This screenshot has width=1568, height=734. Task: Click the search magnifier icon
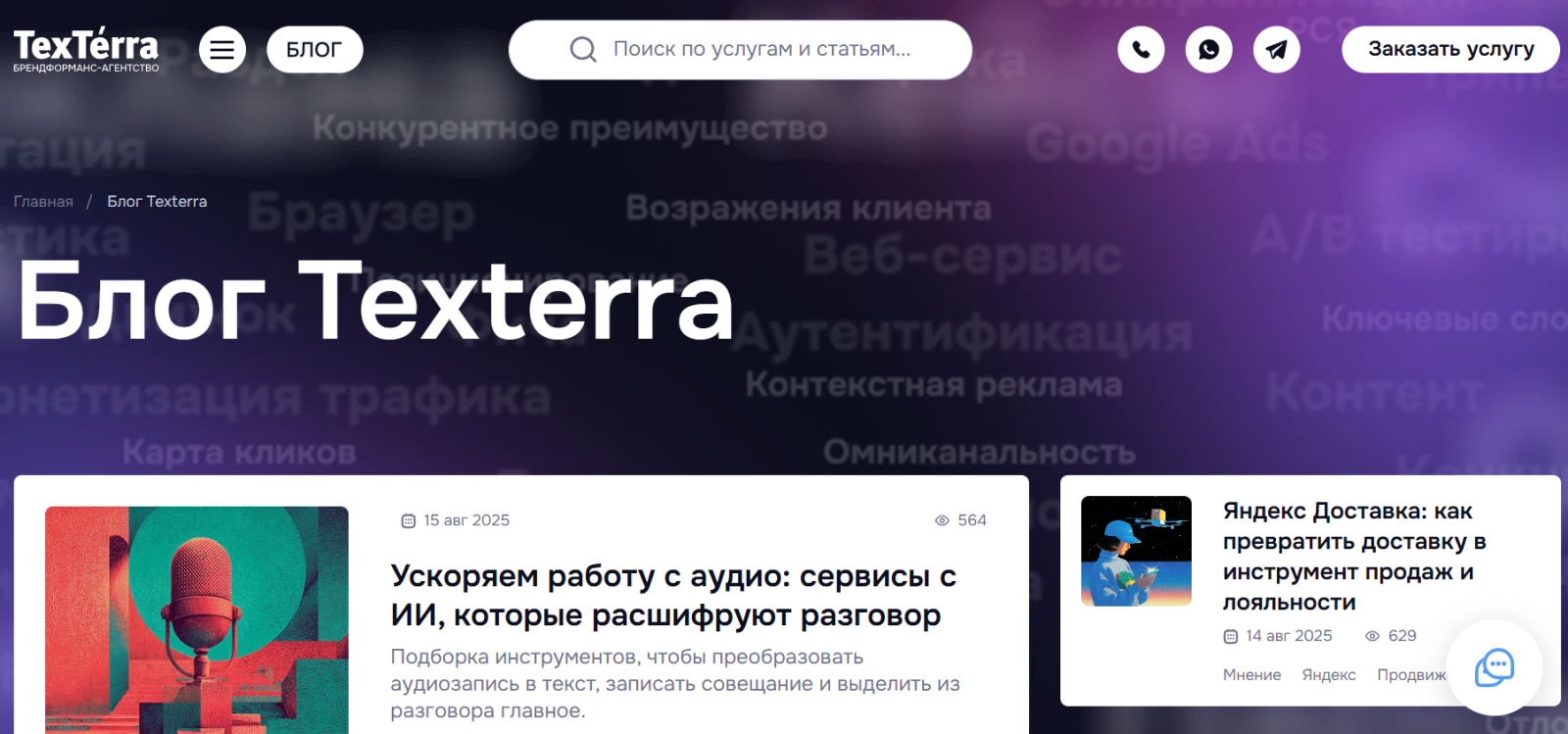(583, 49)
